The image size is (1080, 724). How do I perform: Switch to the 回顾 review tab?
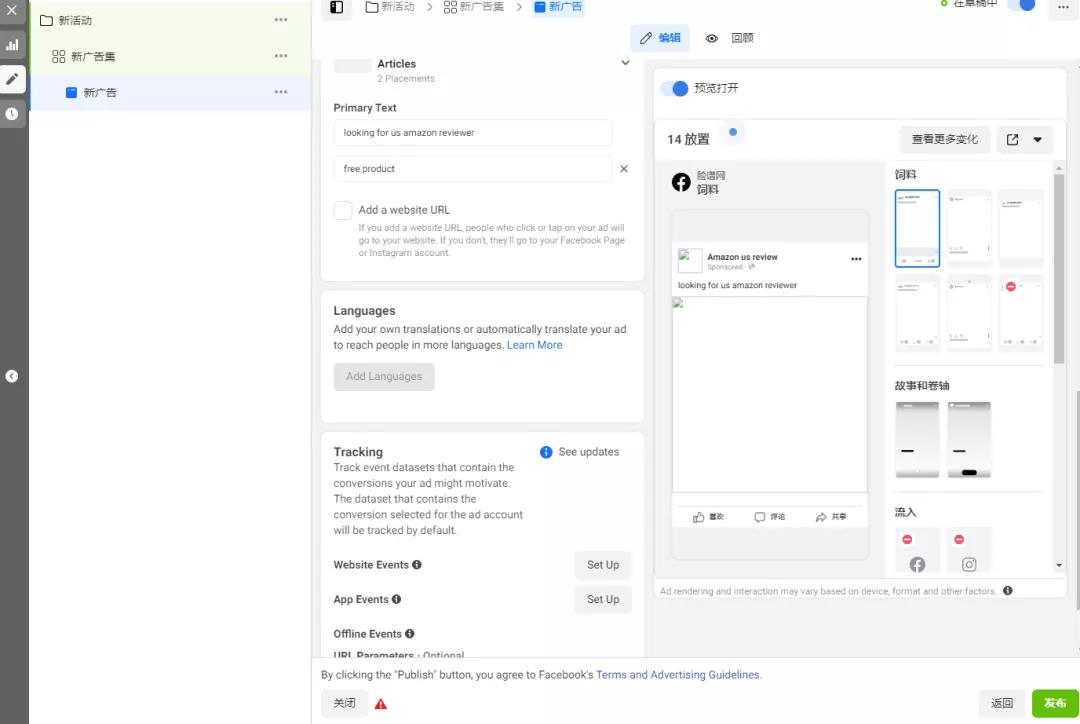(729, 38)
